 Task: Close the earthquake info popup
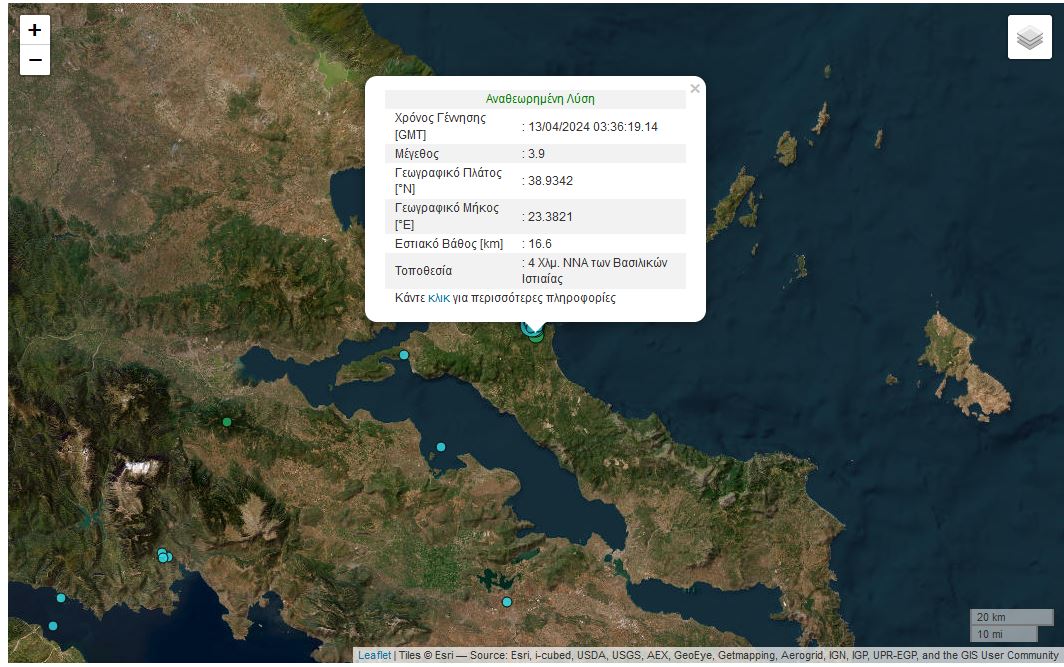(695, 89)
